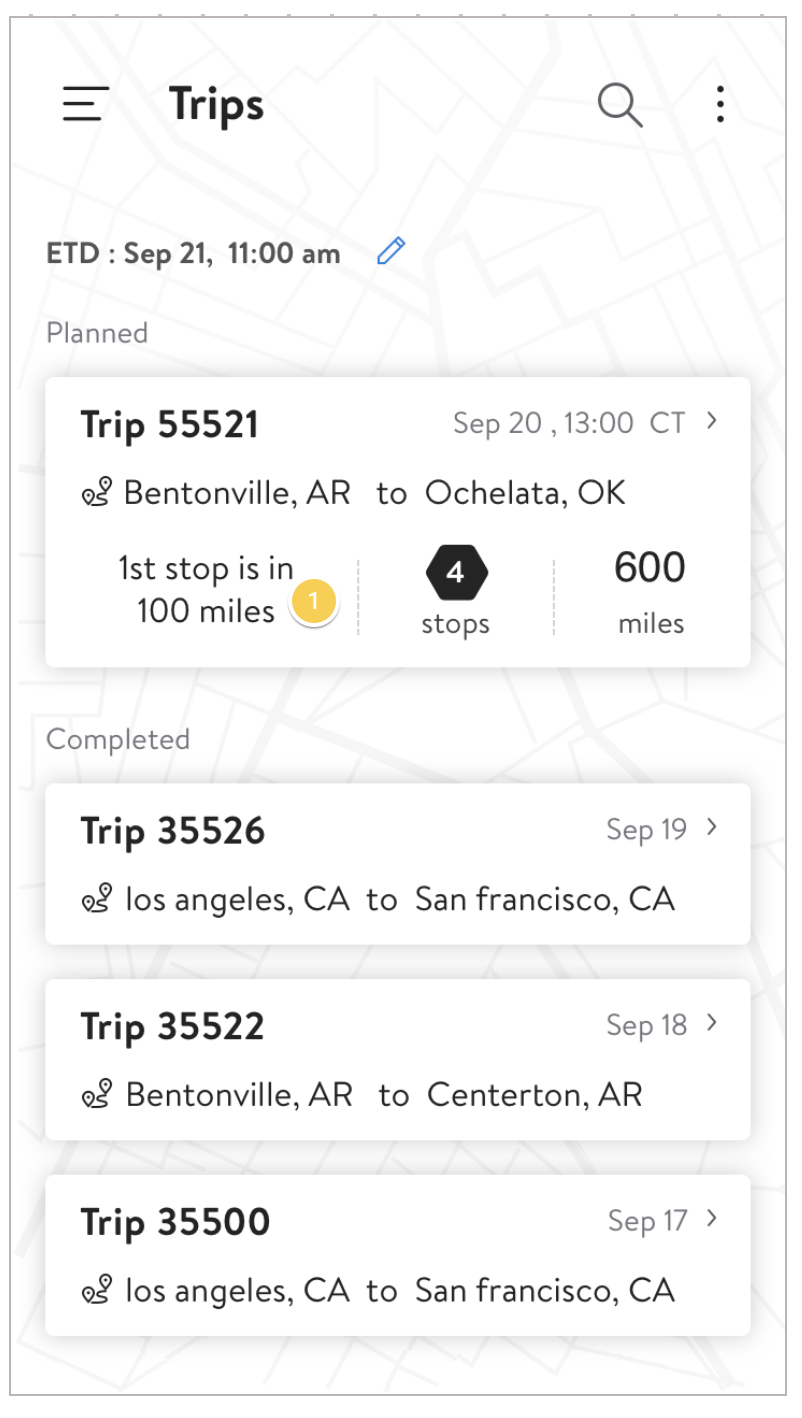Open the Trip 35522 completed trip title
The width and height of the screenshot is (802, 1418).
tap(173, 1027)
